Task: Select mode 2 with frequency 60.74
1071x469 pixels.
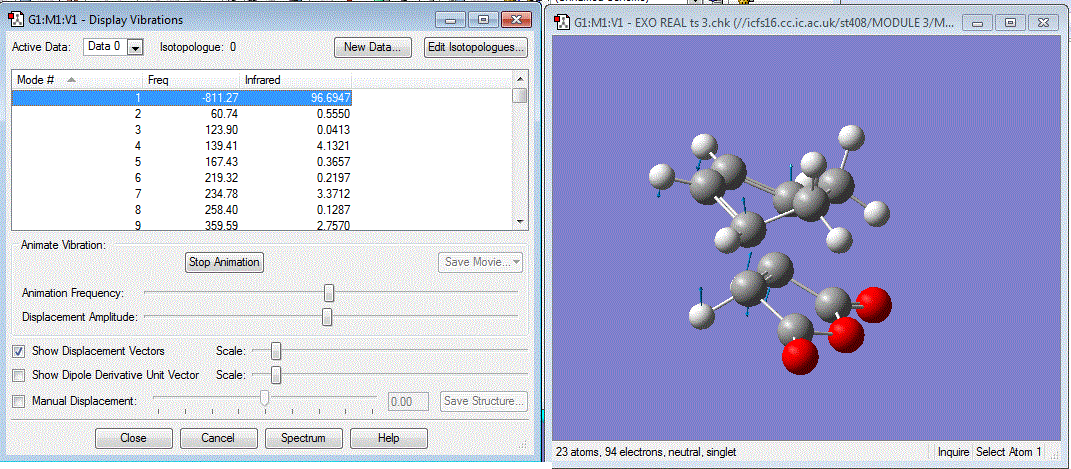Action: pyautogui.click(x=182, y=114)
